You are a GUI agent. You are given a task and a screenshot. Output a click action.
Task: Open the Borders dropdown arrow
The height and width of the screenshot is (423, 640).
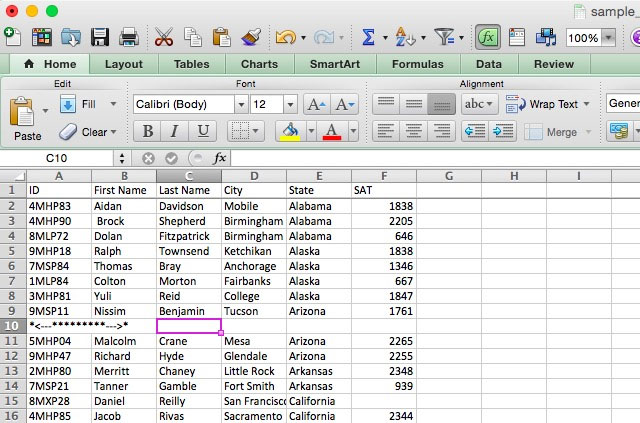point(256,131)
